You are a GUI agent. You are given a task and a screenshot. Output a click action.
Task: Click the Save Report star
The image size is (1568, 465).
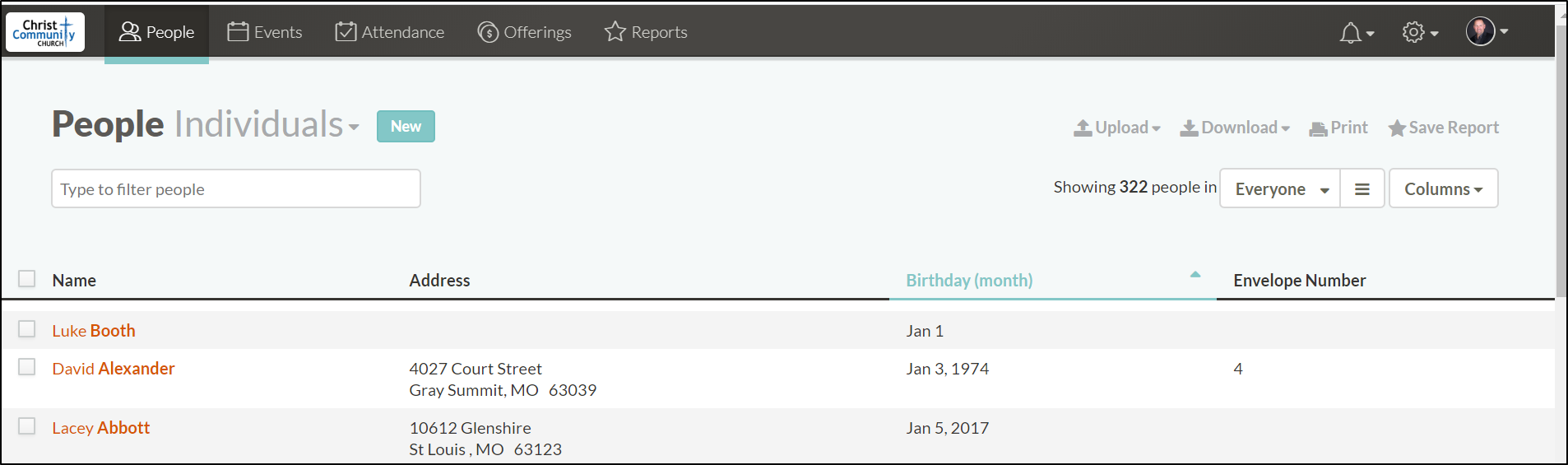1396,128
